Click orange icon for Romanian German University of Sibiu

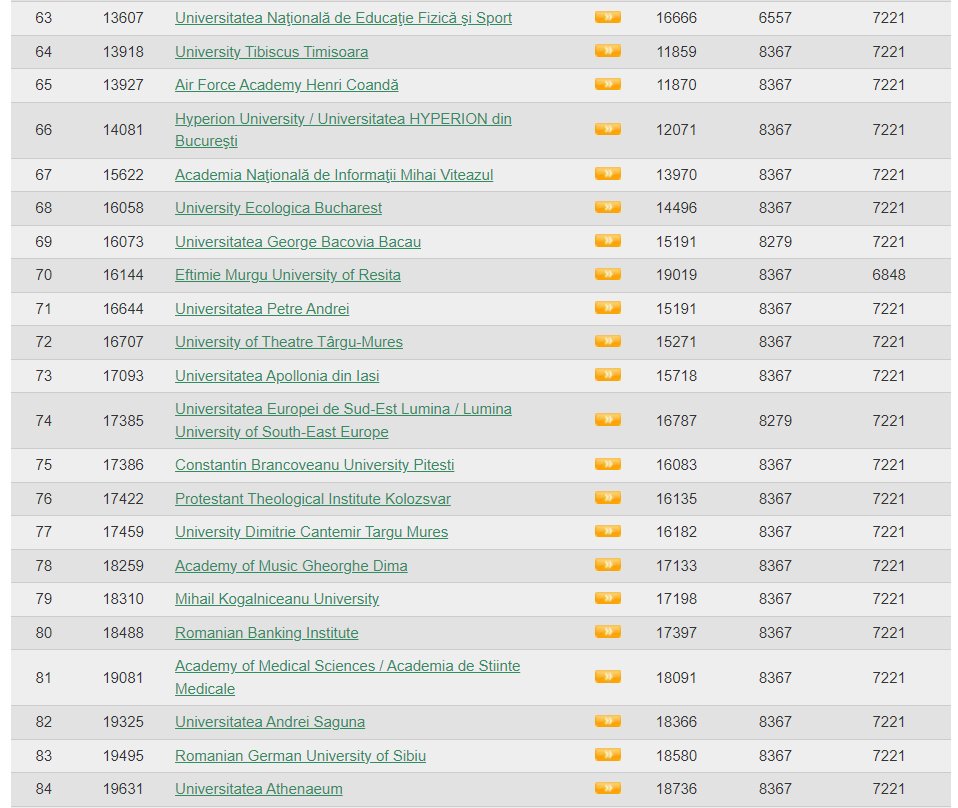(607, 755)
